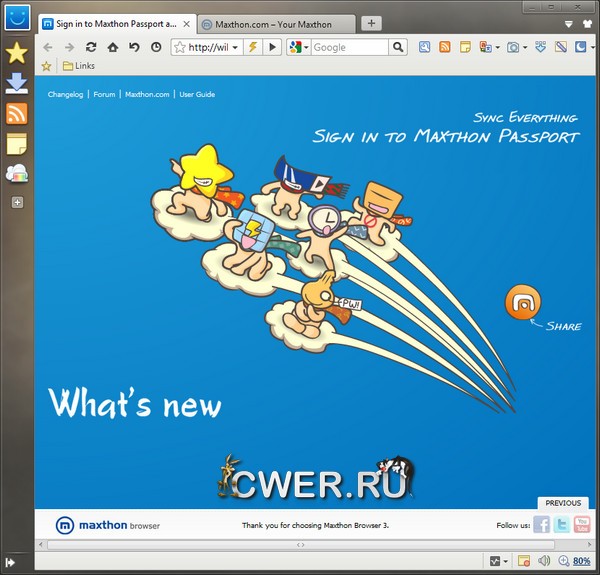Click the Twitter follow icon

tap(562, 525)
